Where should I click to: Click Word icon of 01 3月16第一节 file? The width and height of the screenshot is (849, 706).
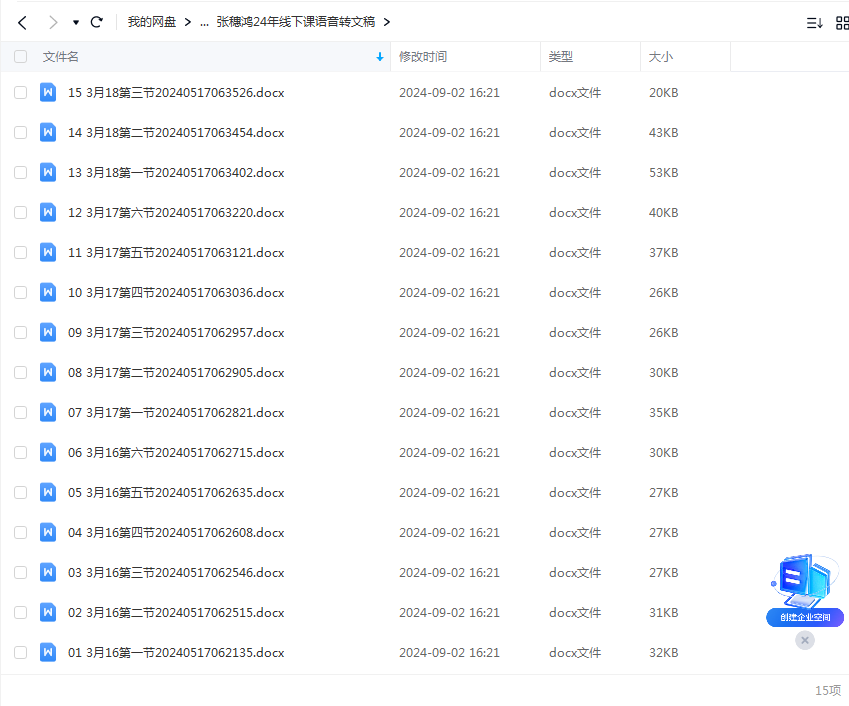[48, 652]
